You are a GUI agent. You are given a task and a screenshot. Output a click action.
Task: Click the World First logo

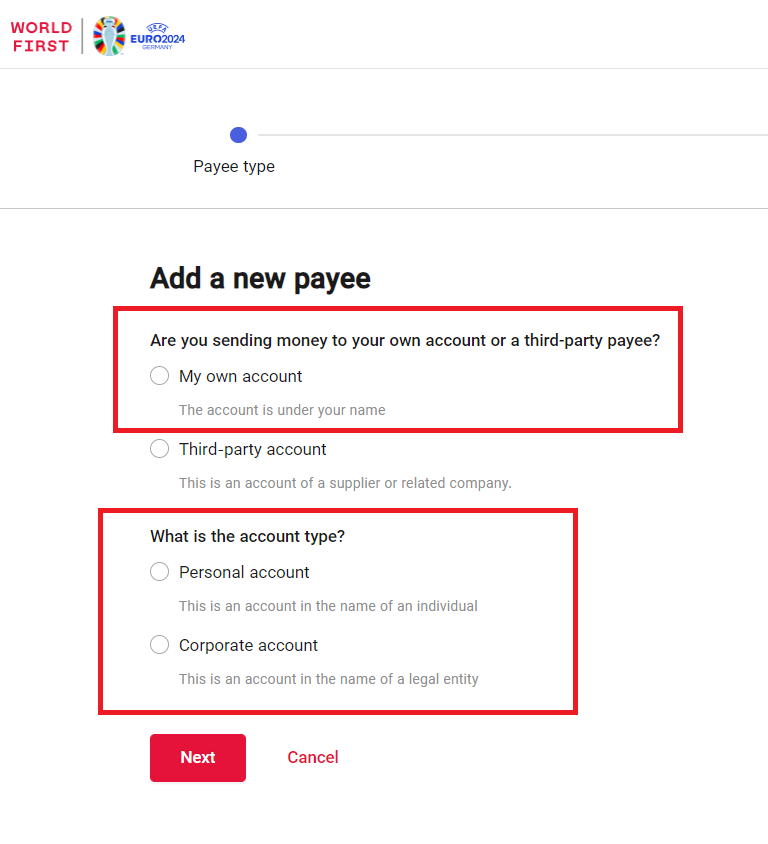point(41,36)
